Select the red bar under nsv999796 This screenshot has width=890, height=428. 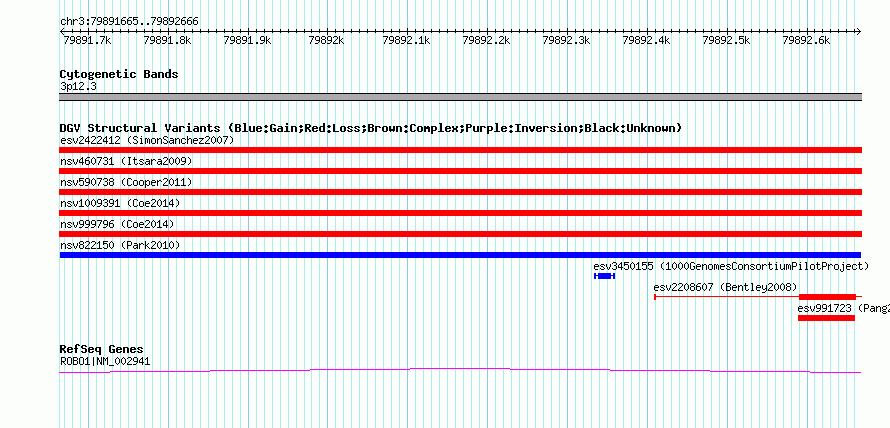tap(460, 234)
